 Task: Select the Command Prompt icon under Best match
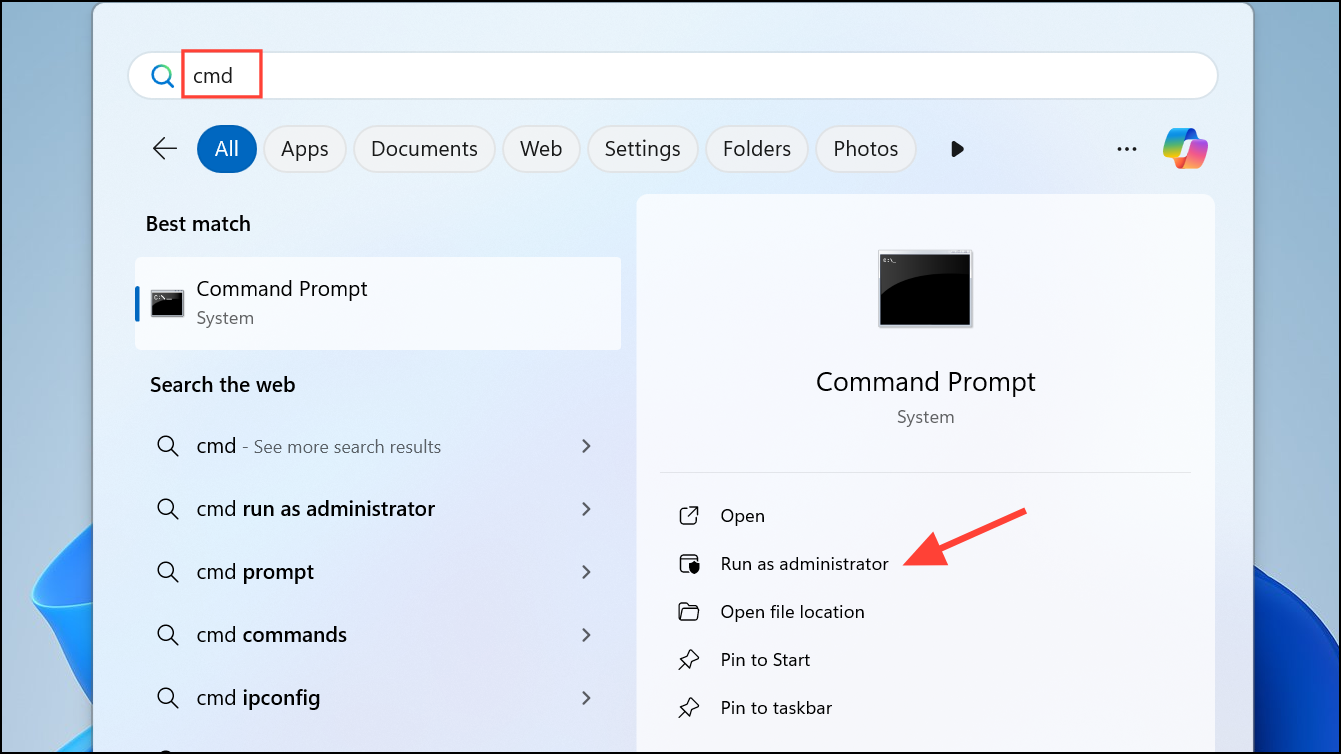[x=166, y=302]
